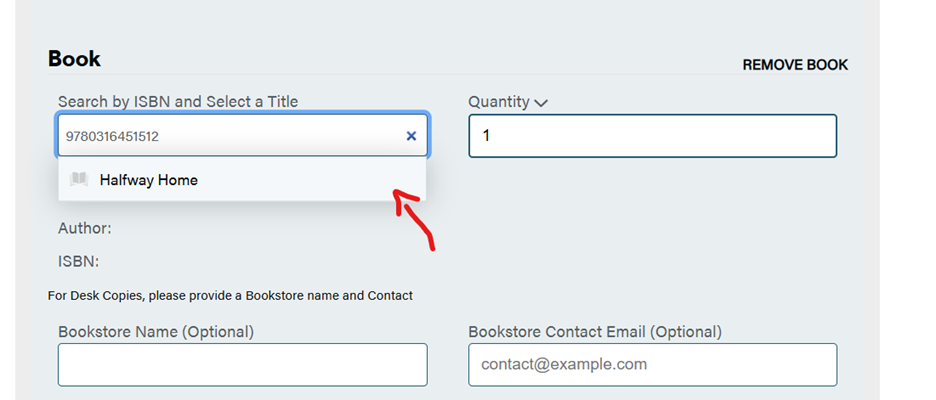Click into the Quantity input field
This screenshot has width=936, height=400.
click(652, 136)
